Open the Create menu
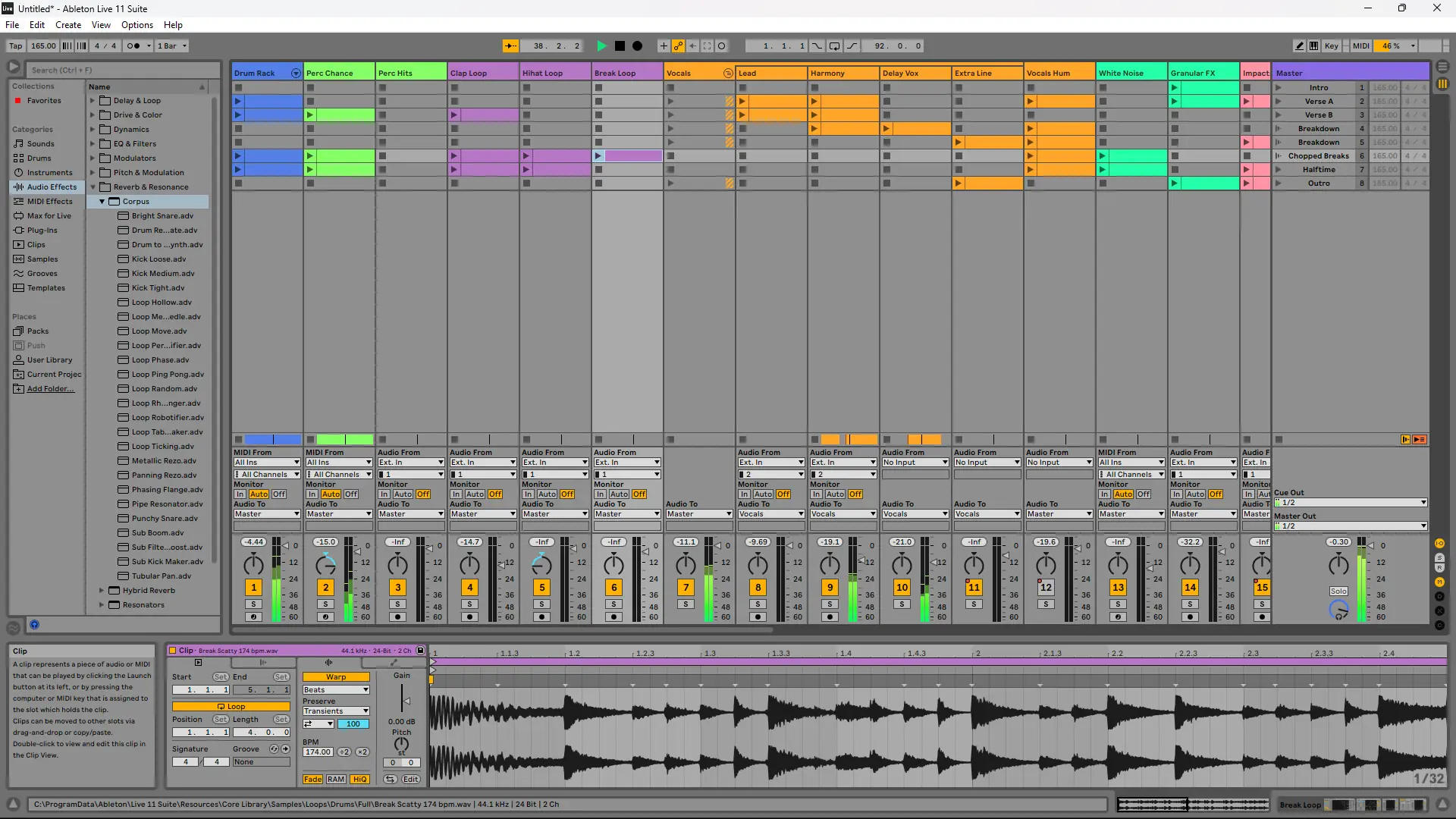The image size is (1456, 819). [68, 25]
